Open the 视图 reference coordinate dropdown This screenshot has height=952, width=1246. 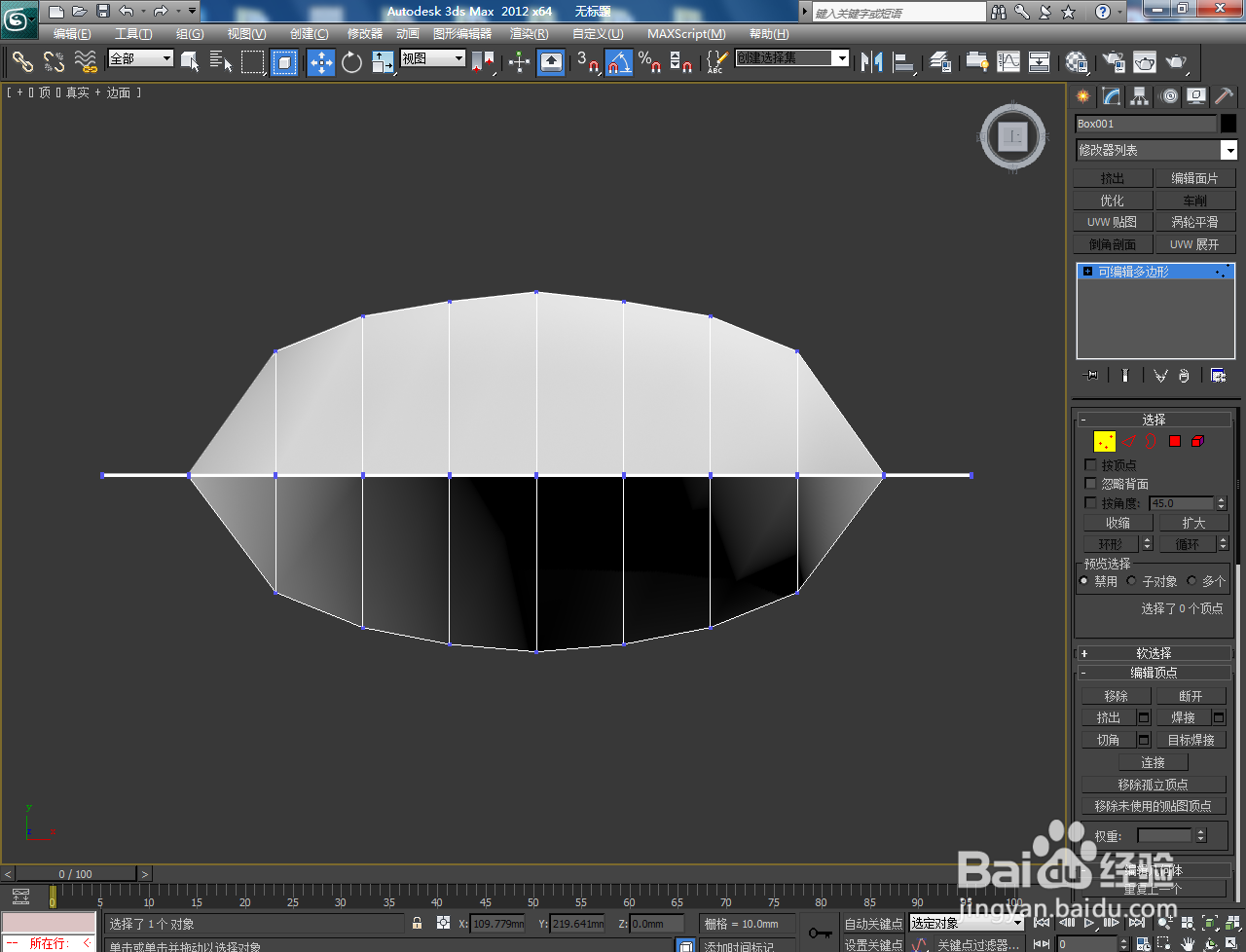pos(432,58)
